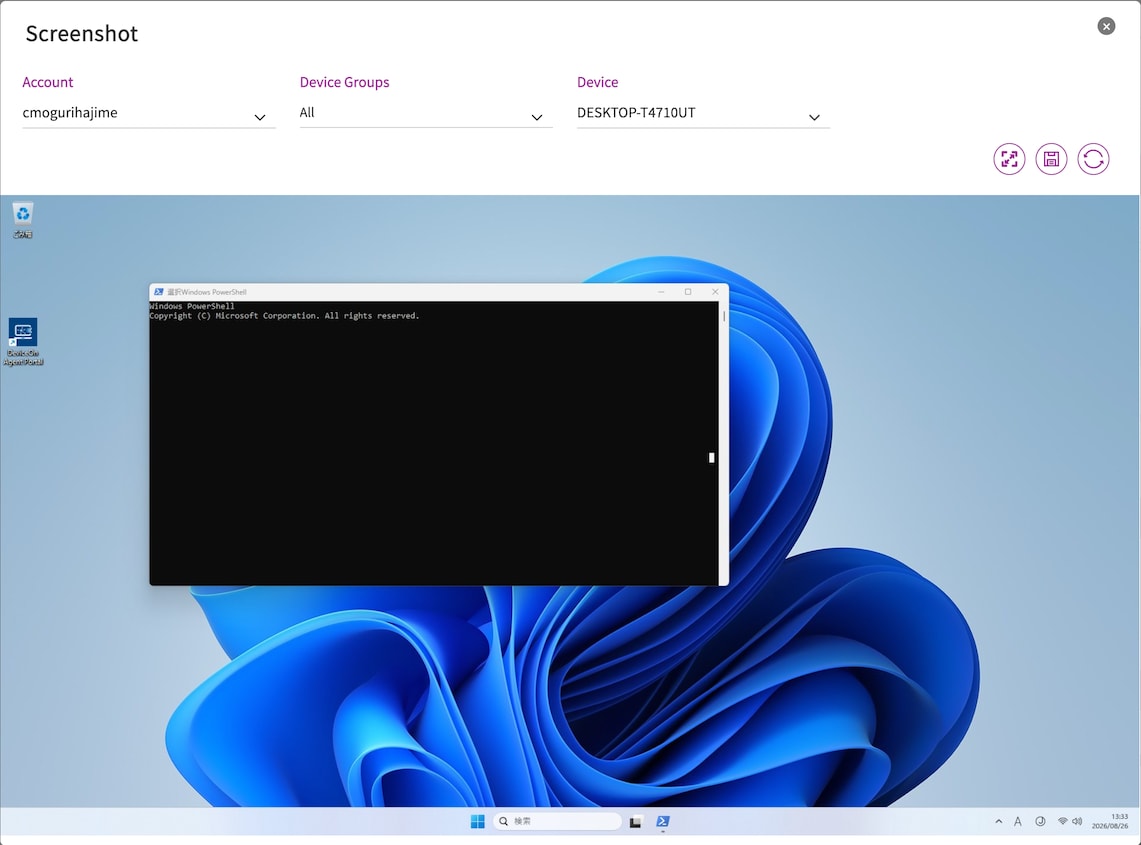Click the refresh screenshot icon
This screenshot has width=1141, height=845.
point(1094,159)
